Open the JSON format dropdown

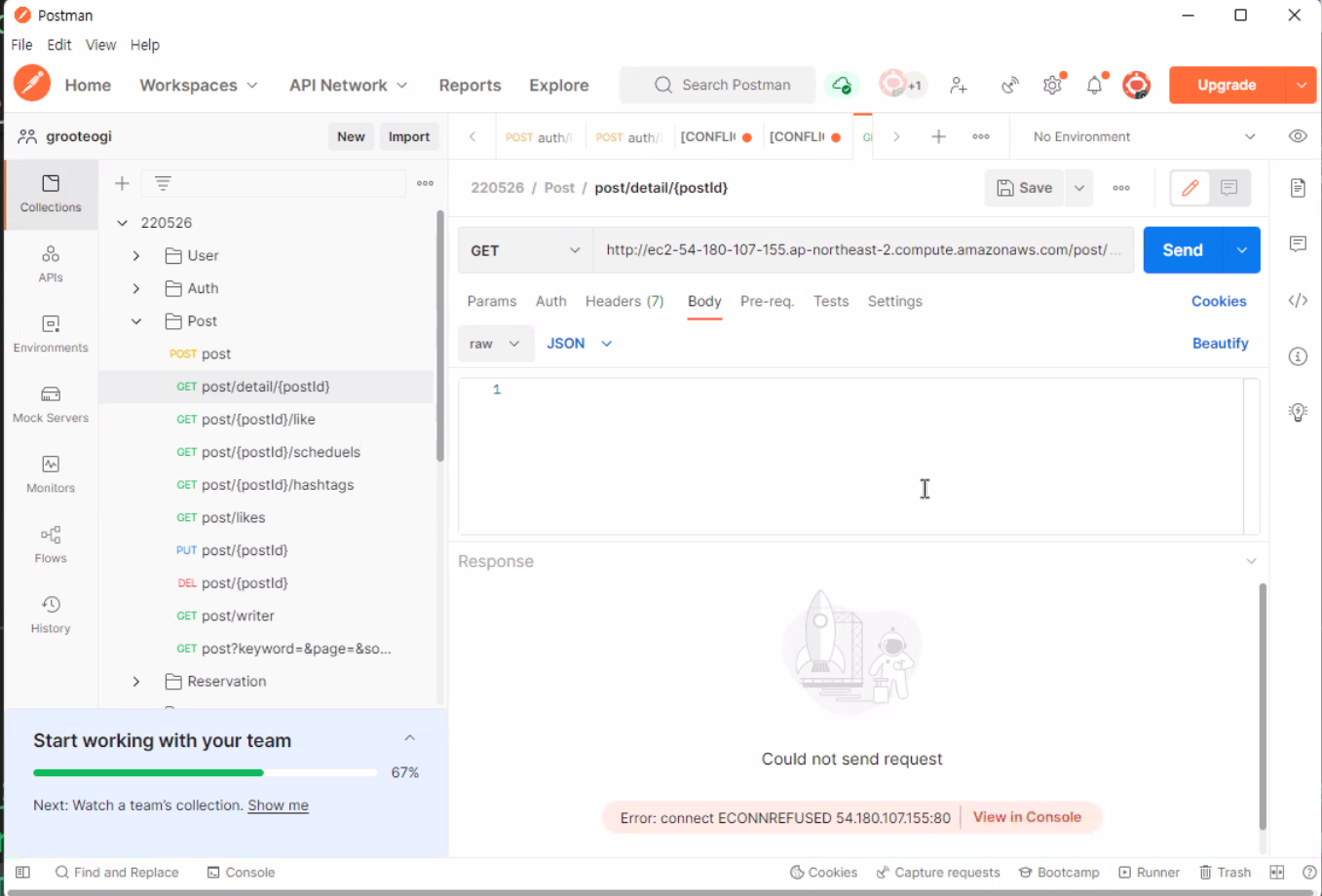580,344
